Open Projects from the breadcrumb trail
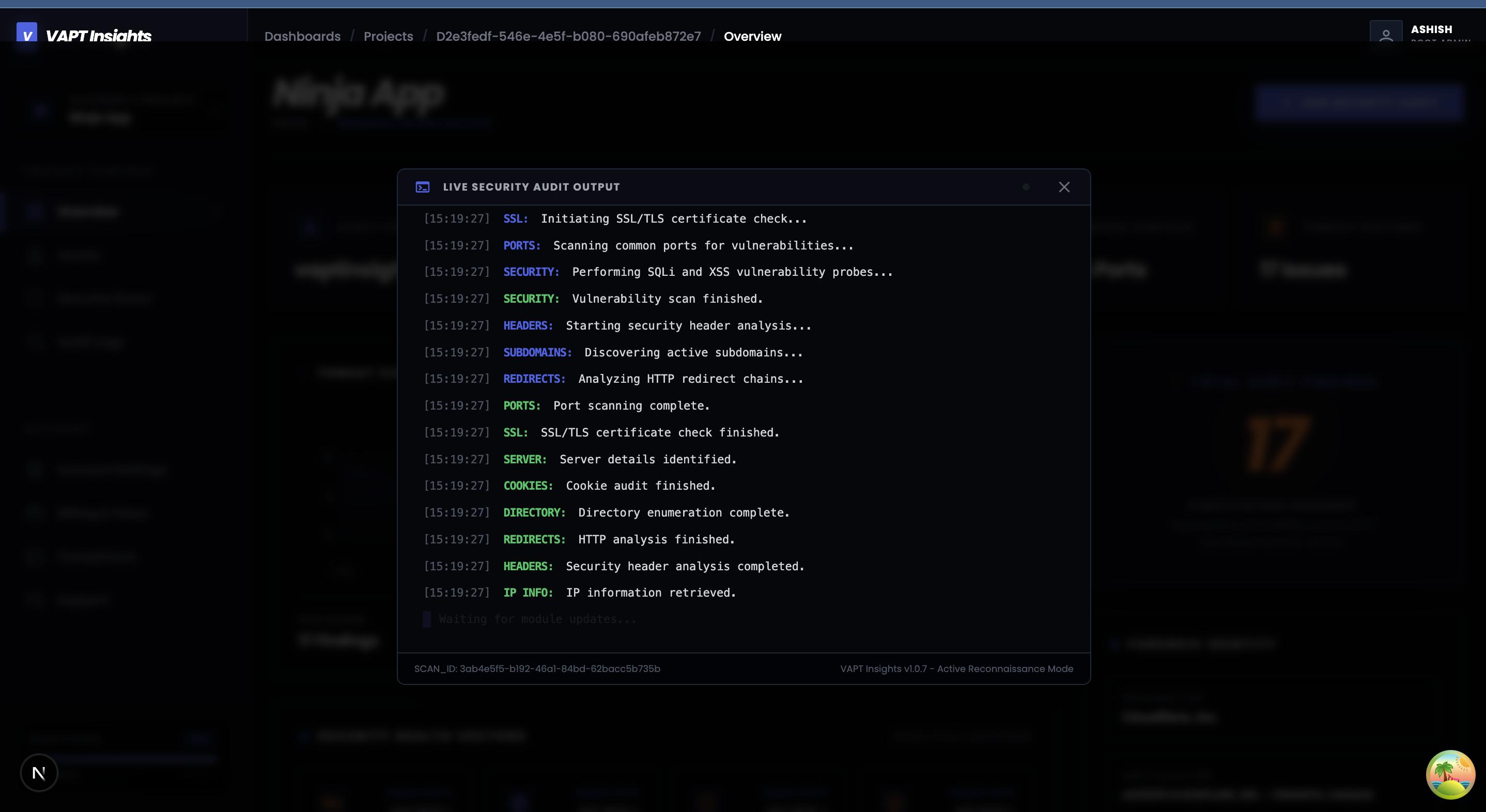This screenshot has height=812, width=1486. tap(388, 36)
